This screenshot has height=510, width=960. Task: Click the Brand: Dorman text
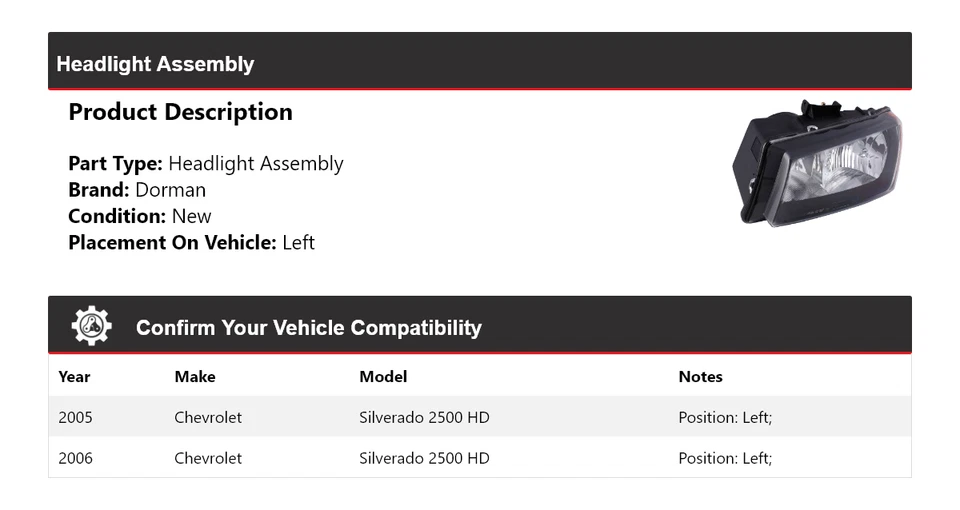click(137, 190)
